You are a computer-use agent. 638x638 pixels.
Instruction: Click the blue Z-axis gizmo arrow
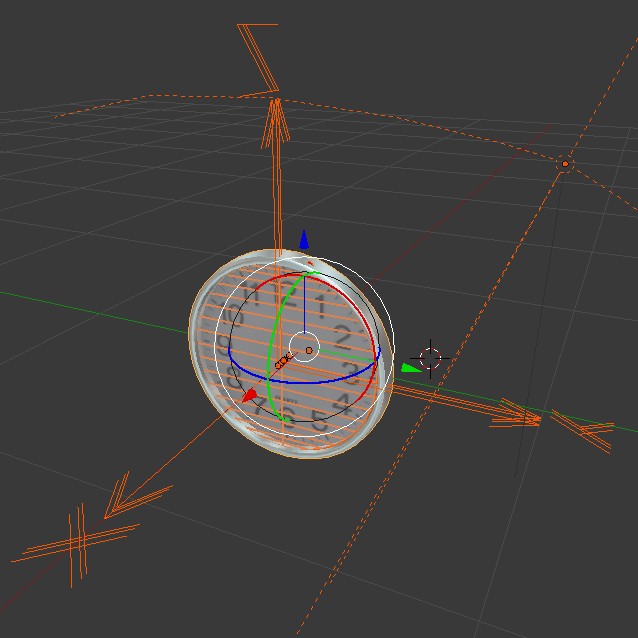[x=304, y=240]
